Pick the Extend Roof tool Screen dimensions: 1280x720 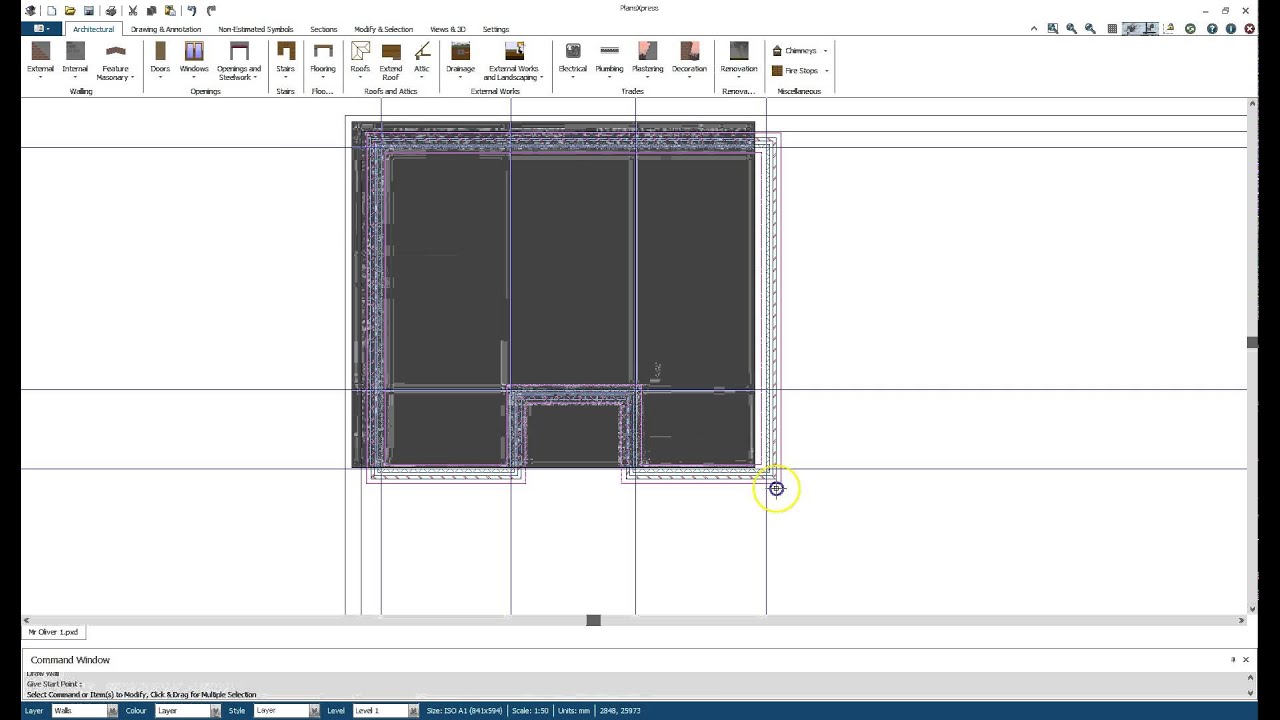[x=391, y=60]
